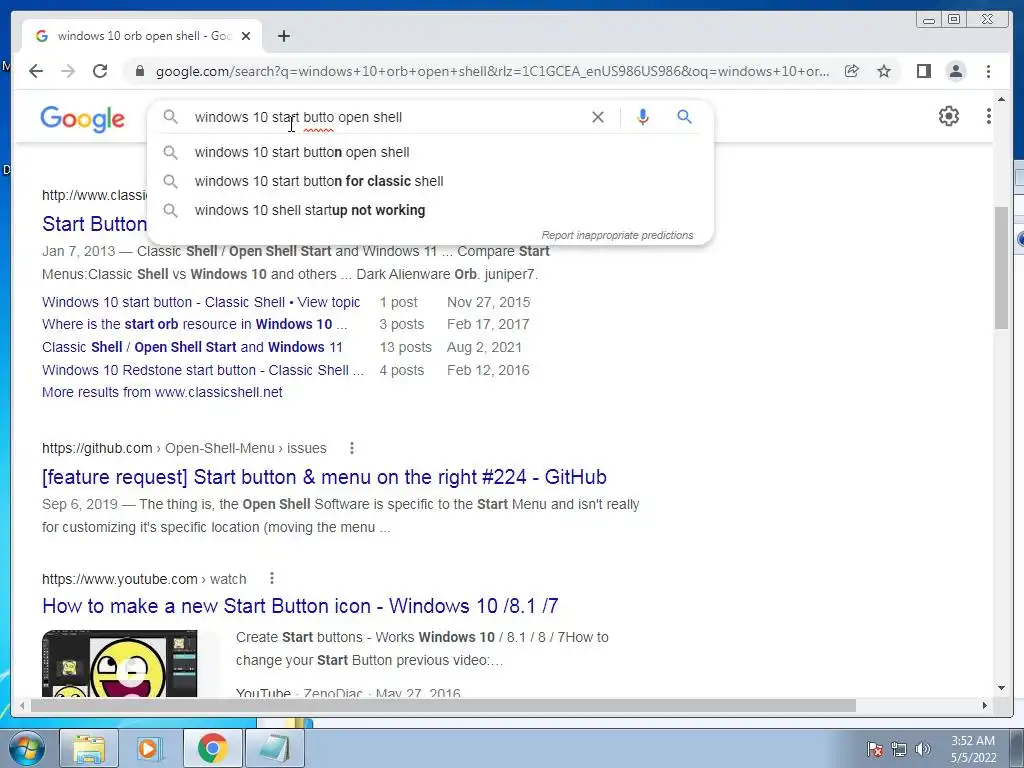Screen dimensions: 1024x768
Task: Open the Chrome three-dot menu
Action: click(988, 71)
